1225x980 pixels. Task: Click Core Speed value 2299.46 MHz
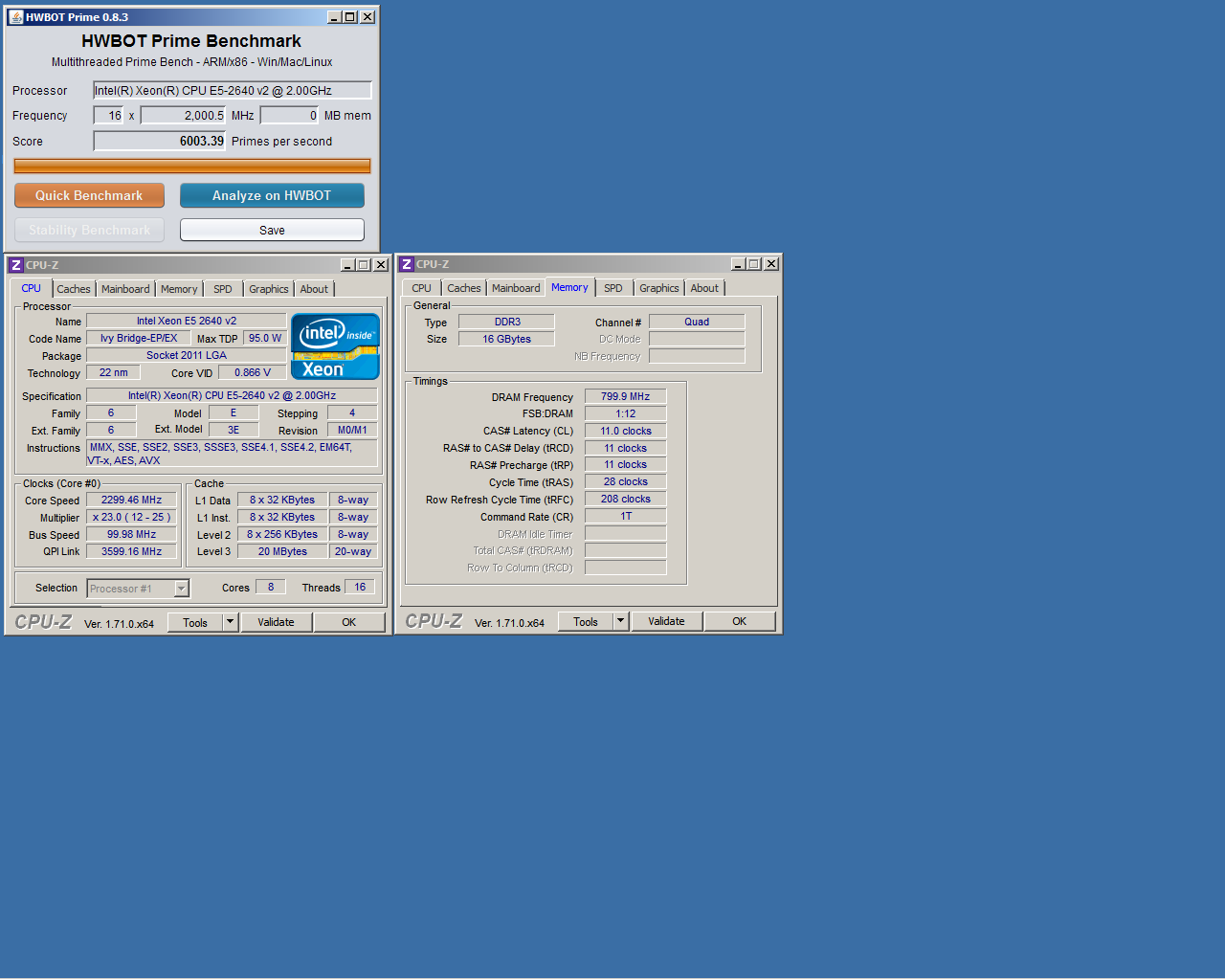(x=132, y=500)
